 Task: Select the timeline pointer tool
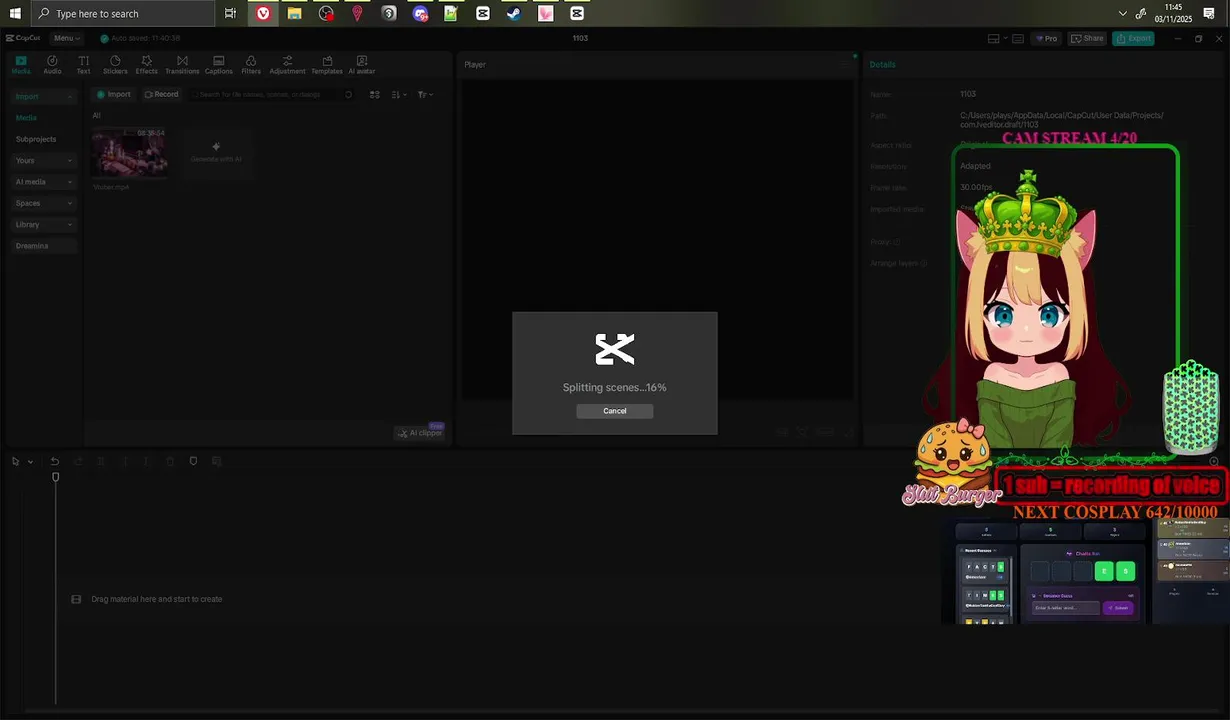point(15,461)
